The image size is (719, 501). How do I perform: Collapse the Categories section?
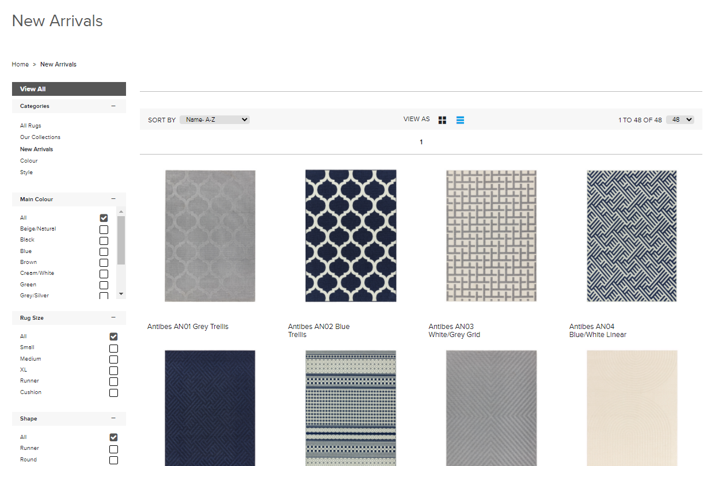[113, 106]
